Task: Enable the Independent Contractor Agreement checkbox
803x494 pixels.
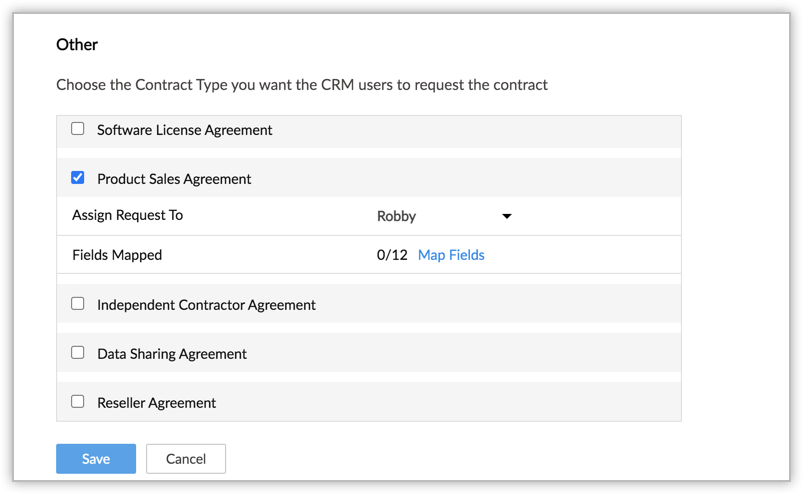Action: click(x=78, y=304)
